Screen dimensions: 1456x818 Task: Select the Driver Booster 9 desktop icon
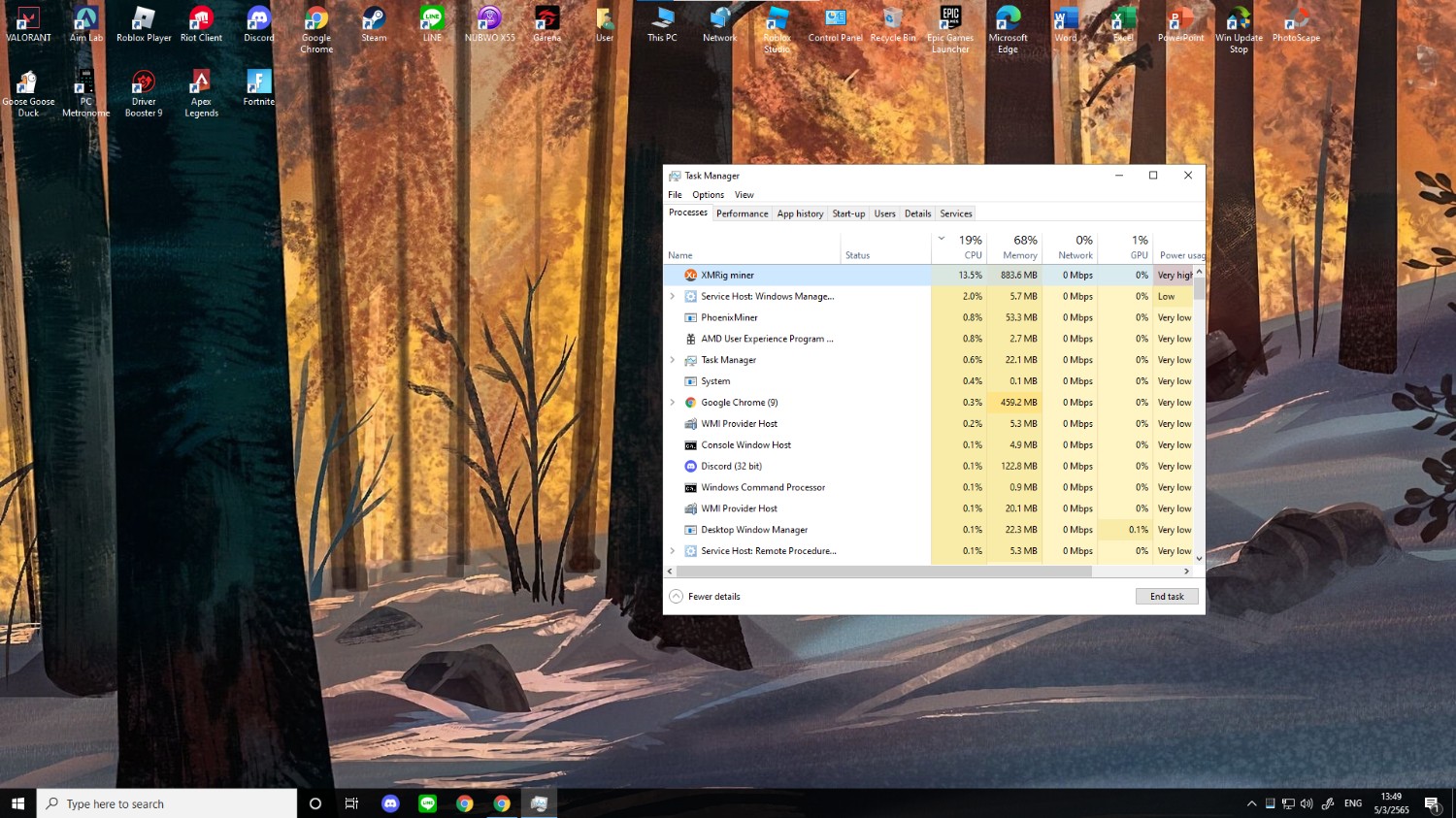pyautogui.click(x=144, y=94)
